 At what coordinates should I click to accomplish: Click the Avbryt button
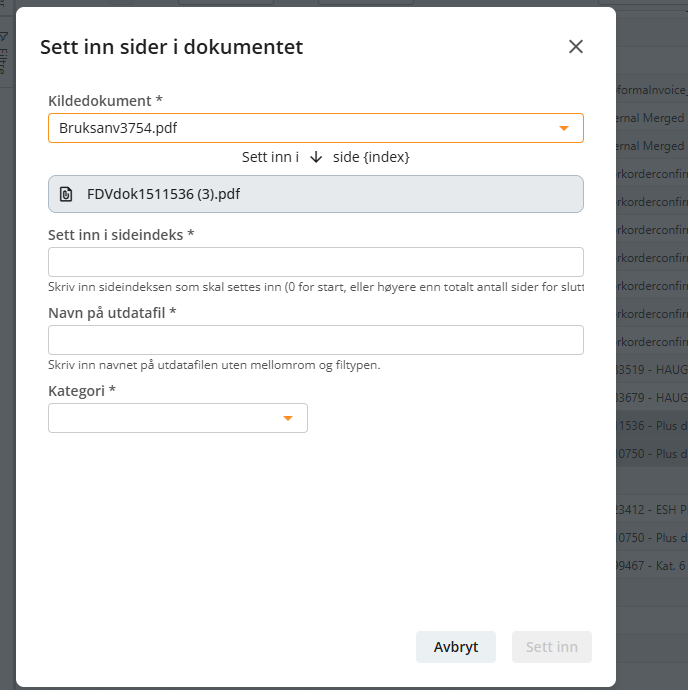click(x=456, y=647)
